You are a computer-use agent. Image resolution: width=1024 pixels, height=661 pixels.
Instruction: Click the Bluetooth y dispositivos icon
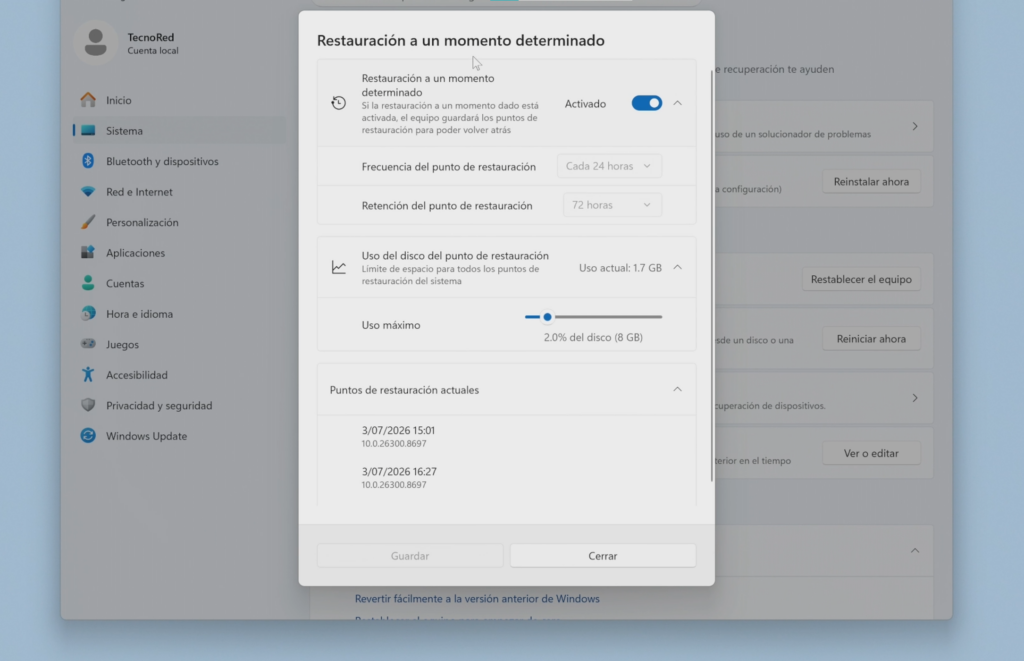coord(88,161)
